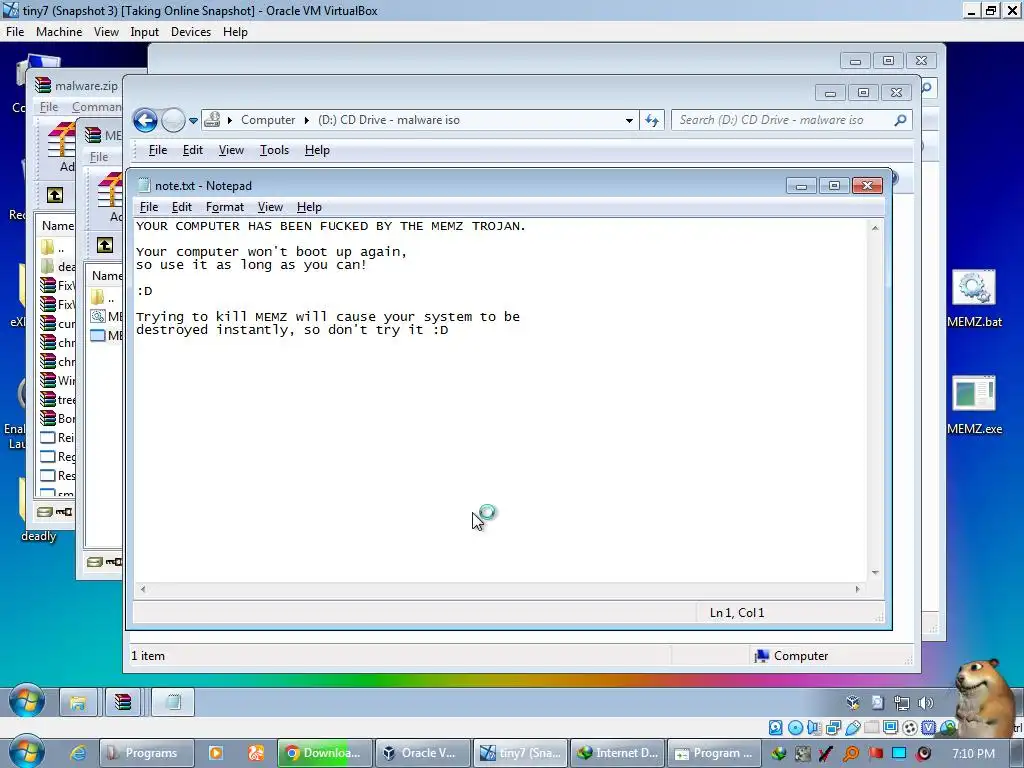Switch to the Internet Download Manager taskbar button
The image size is (1024, 768).
(618, 753)
